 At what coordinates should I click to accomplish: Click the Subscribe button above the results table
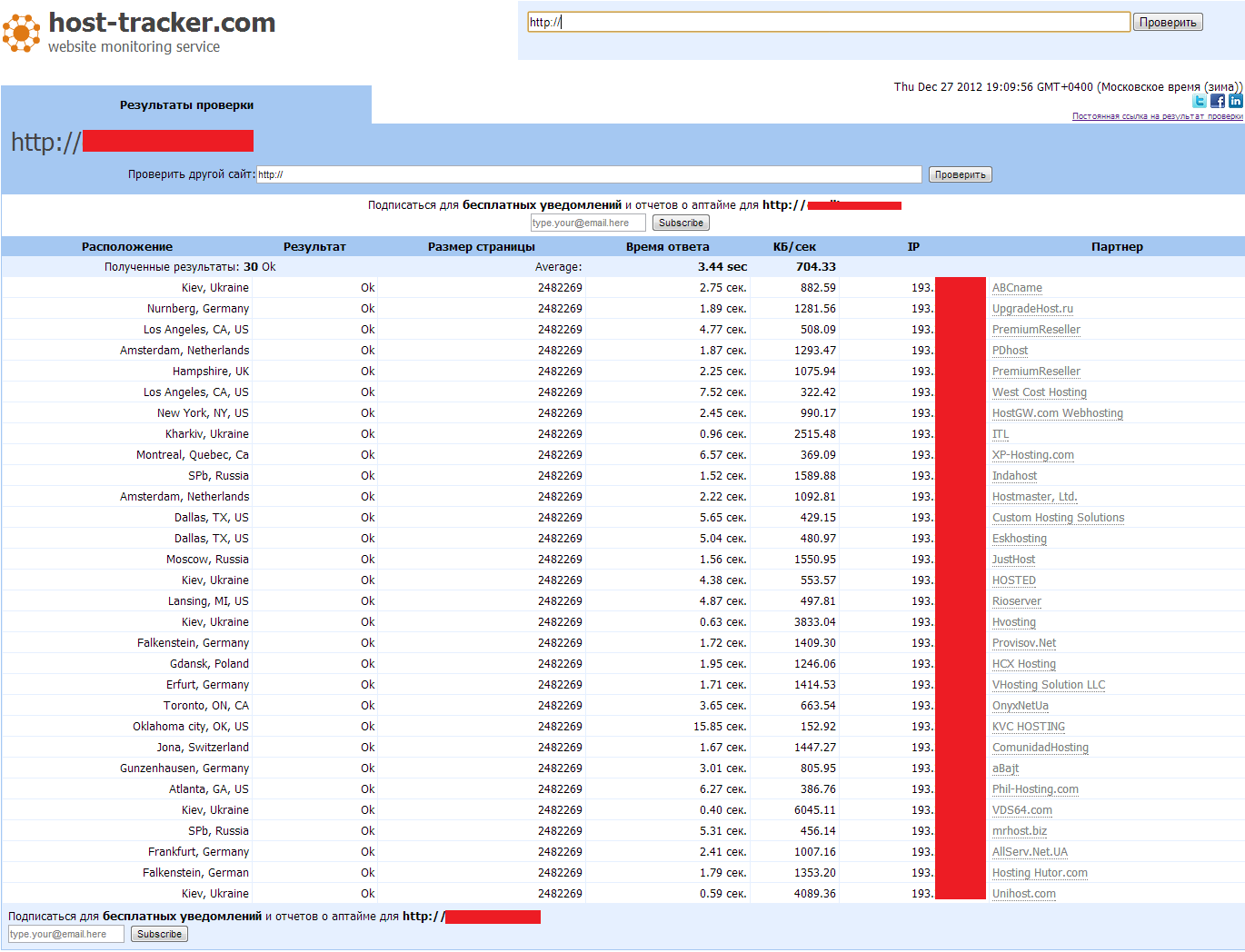(x=681, y=223)
